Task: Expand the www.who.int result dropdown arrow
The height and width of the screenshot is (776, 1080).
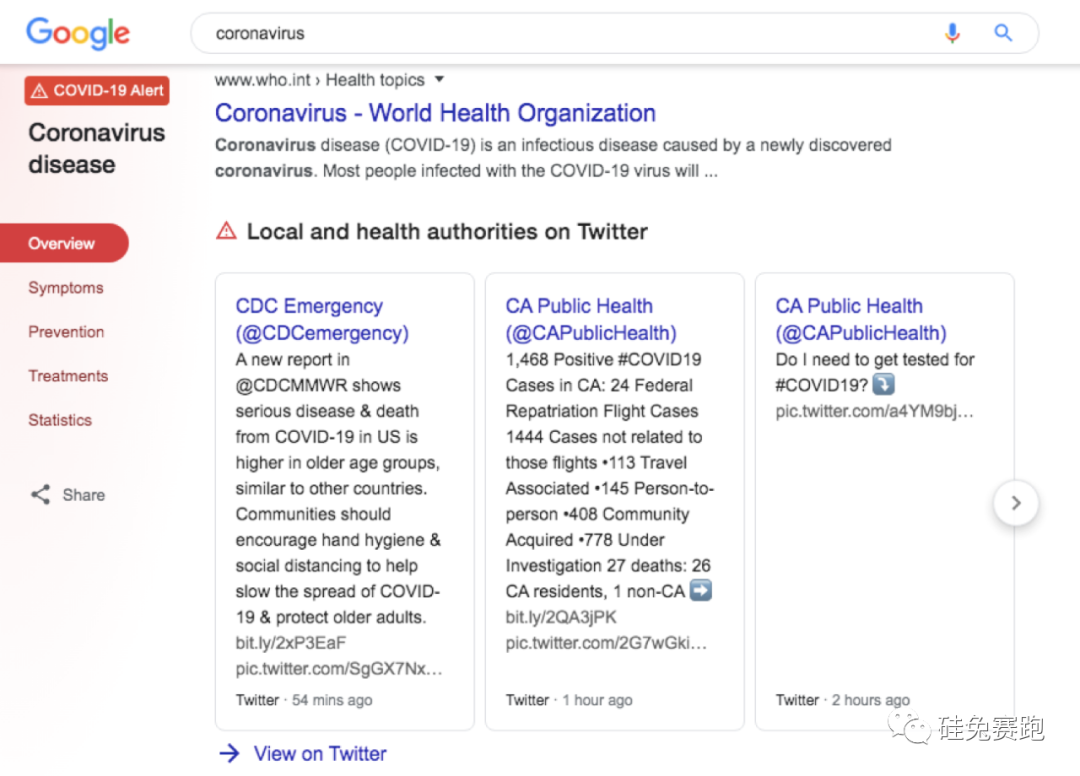Action: click(x=439, y=80)
